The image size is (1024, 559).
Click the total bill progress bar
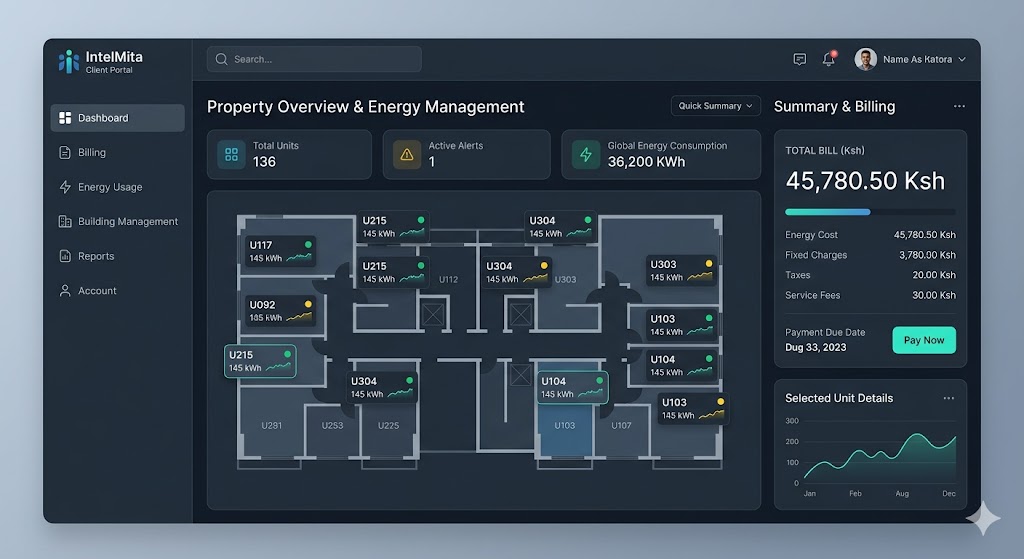coord(870,212)
